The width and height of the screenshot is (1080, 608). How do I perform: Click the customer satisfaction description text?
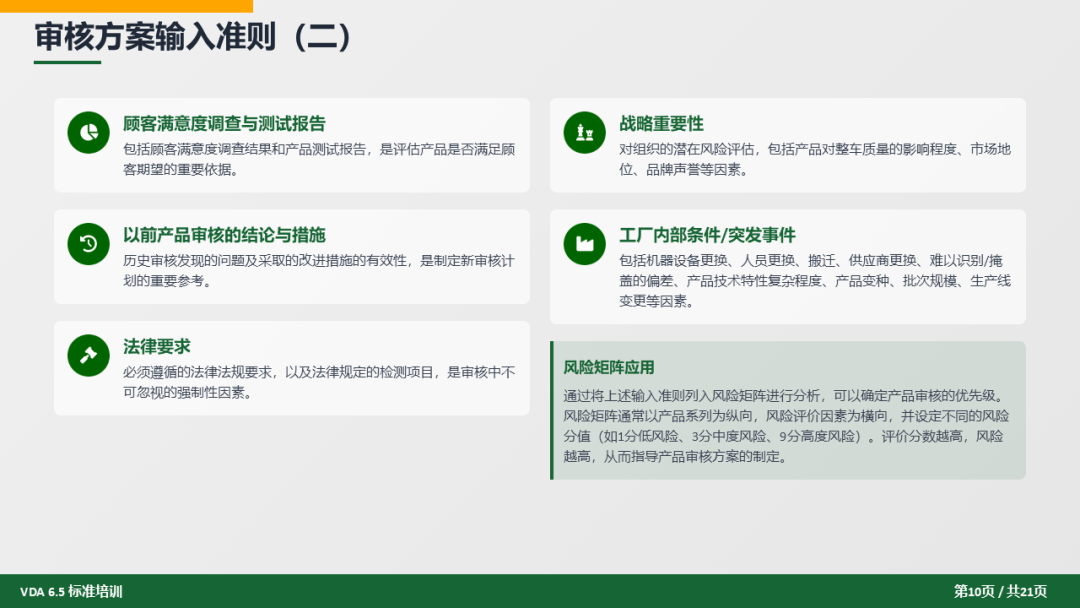[319, 159]
